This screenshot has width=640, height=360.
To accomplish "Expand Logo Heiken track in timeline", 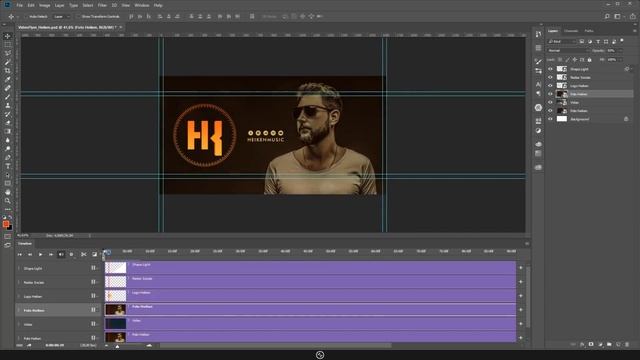I will click(x=19, y=296).
